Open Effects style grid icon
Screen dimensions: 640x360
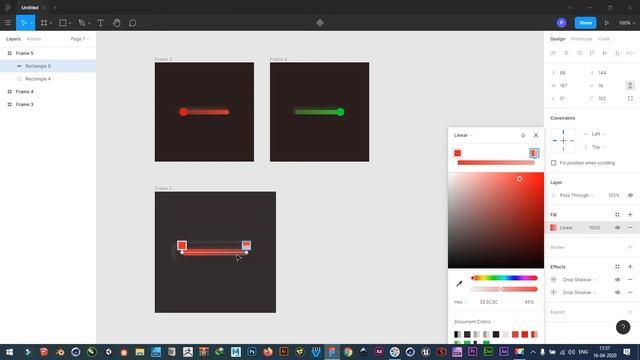[x=617, y=267]
